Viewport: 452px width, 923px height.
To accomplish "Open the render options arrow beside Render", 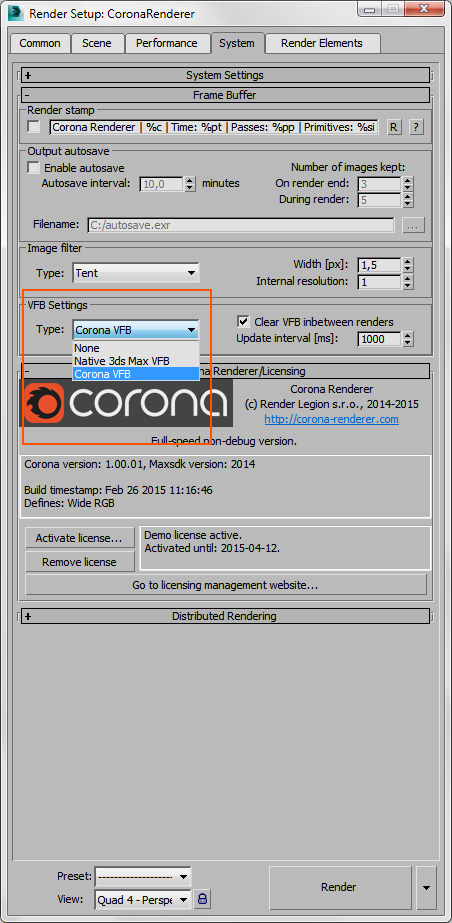I will tap(427, 887).
